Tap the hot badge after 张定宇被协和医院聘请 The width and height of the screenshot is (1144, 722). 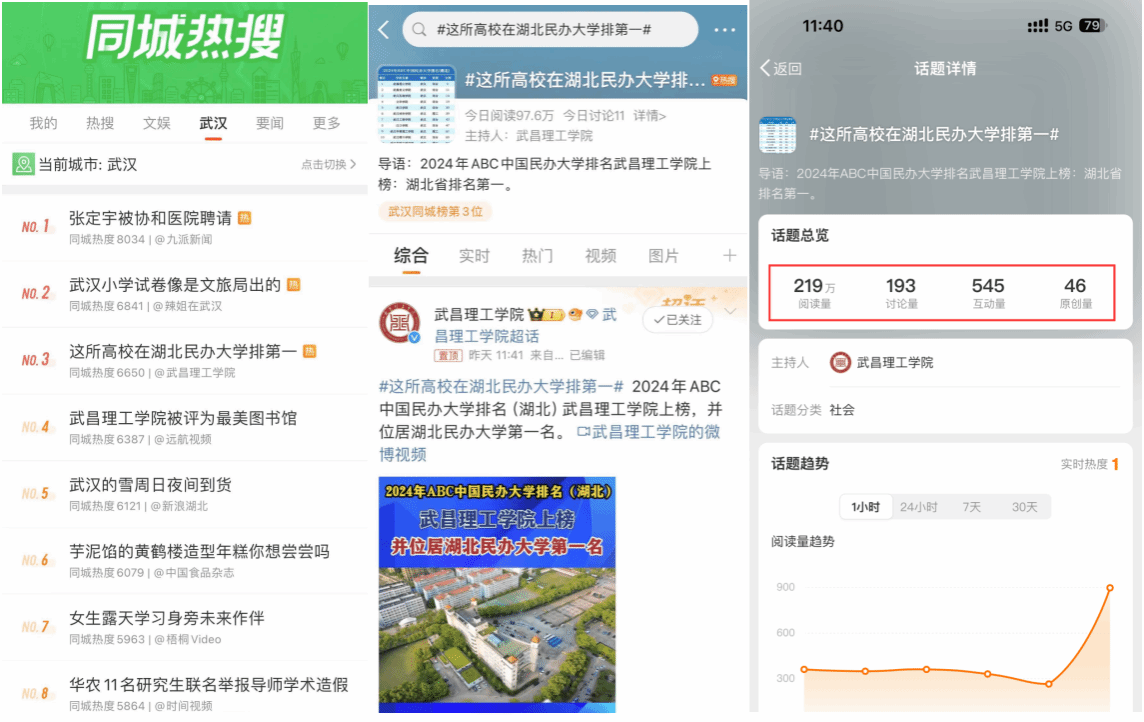click(x=245, y=218)
